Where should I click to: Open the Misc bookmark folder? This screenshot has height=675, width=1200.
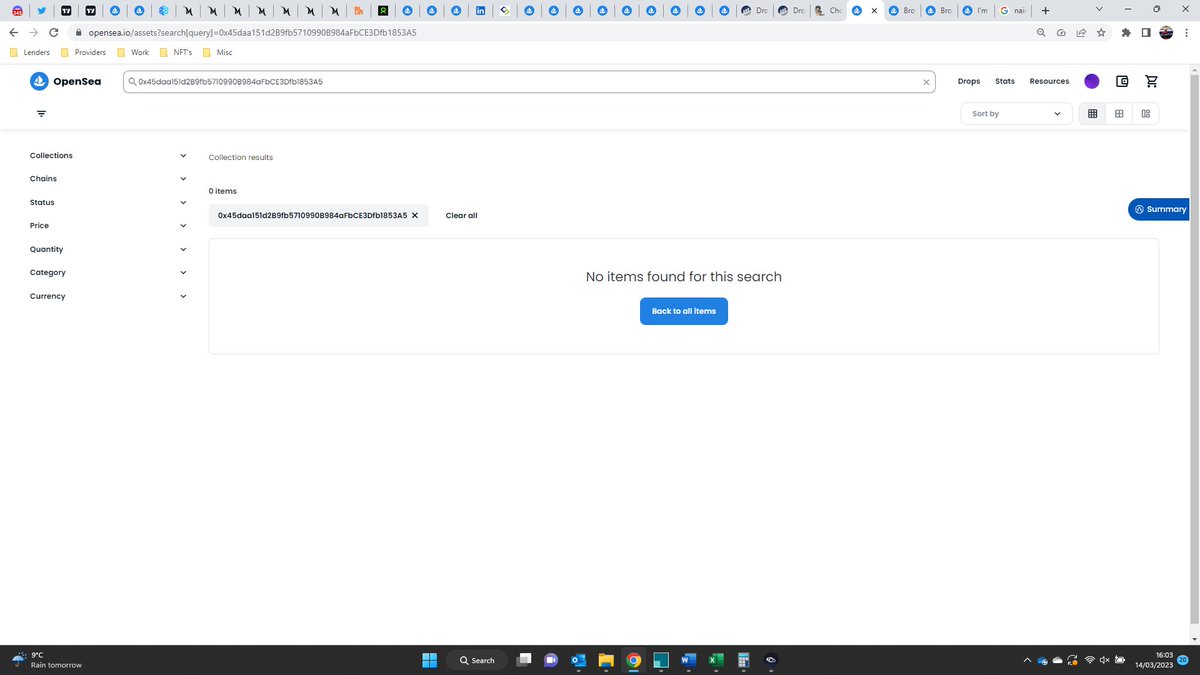point(217,52)
